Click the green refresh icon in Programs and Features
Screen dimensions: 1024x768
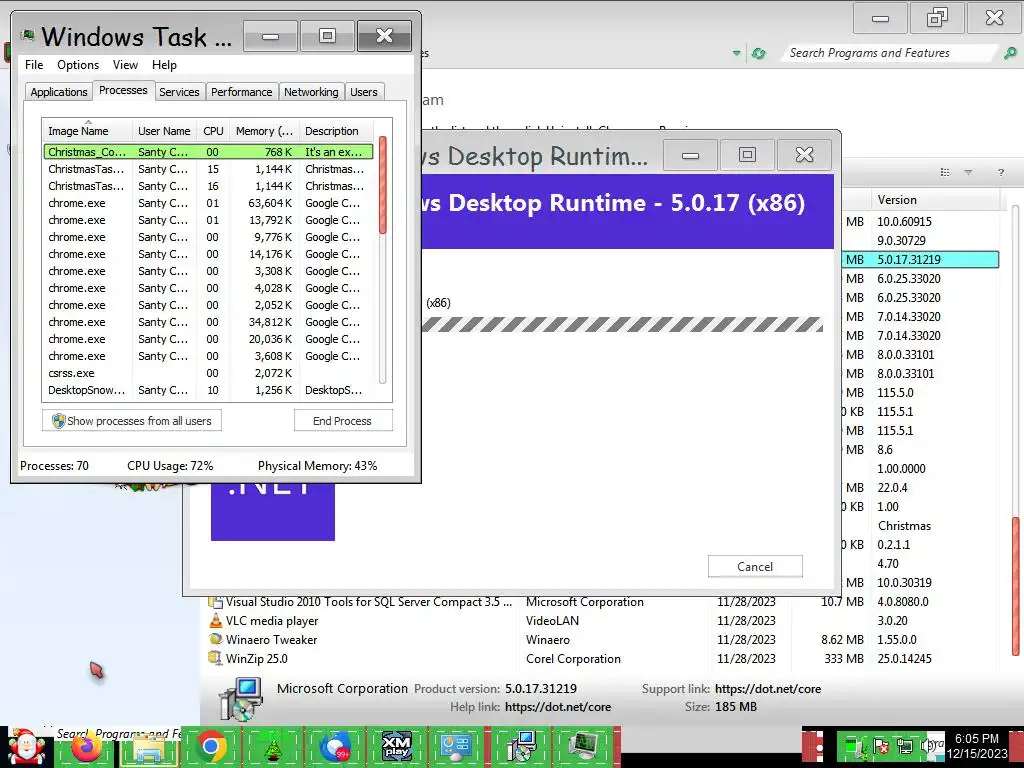coord(758,54)
